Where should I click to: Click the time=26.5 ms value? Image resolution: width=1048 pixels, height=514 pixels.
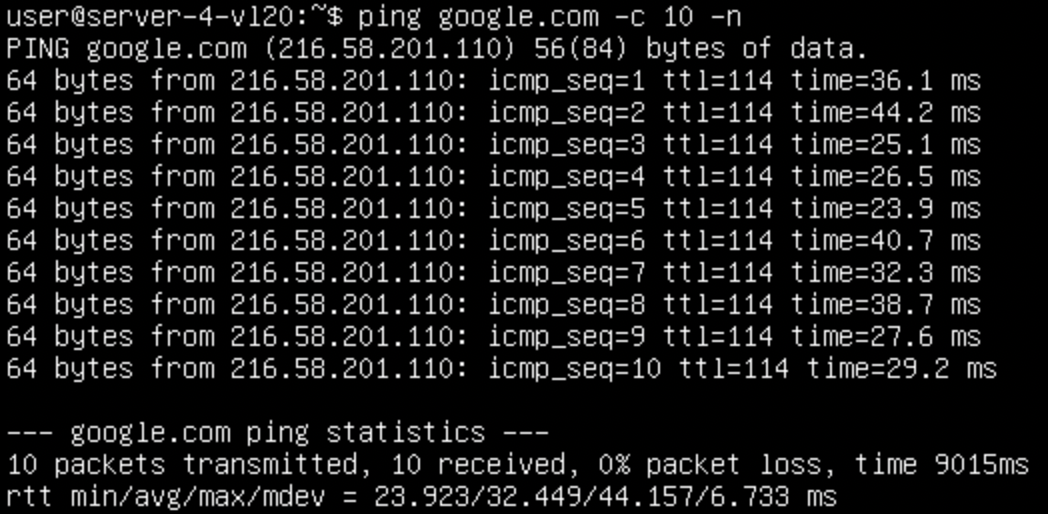(886, 177)
